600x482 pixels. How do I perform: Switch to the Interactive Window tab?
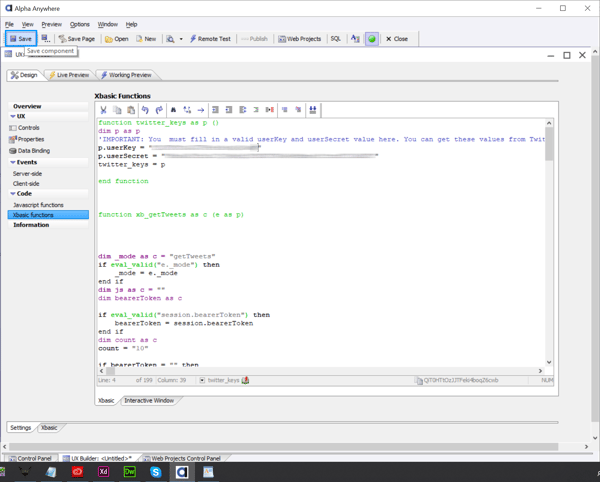point(147,400)
